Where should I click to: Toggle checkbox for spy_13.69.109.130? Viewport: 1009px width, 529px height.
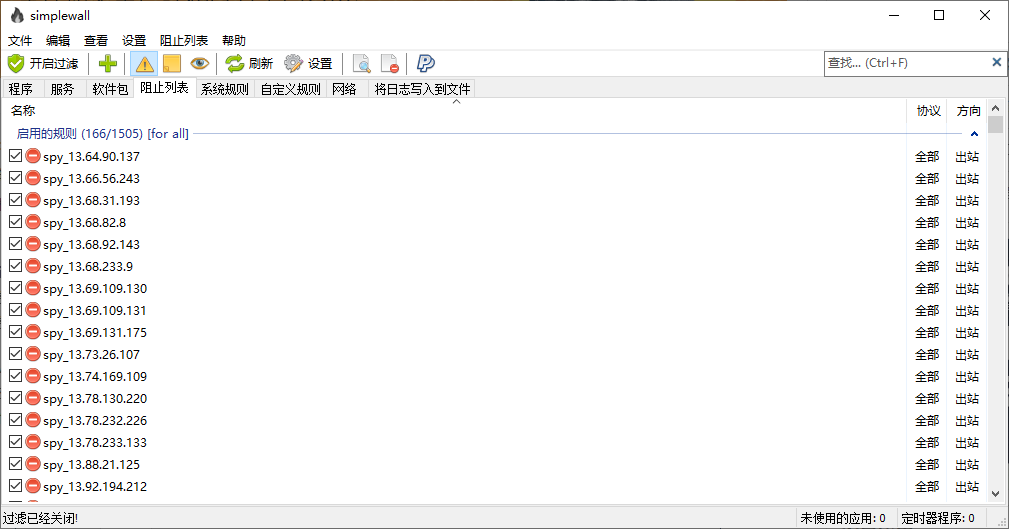[x=15, y=288]
